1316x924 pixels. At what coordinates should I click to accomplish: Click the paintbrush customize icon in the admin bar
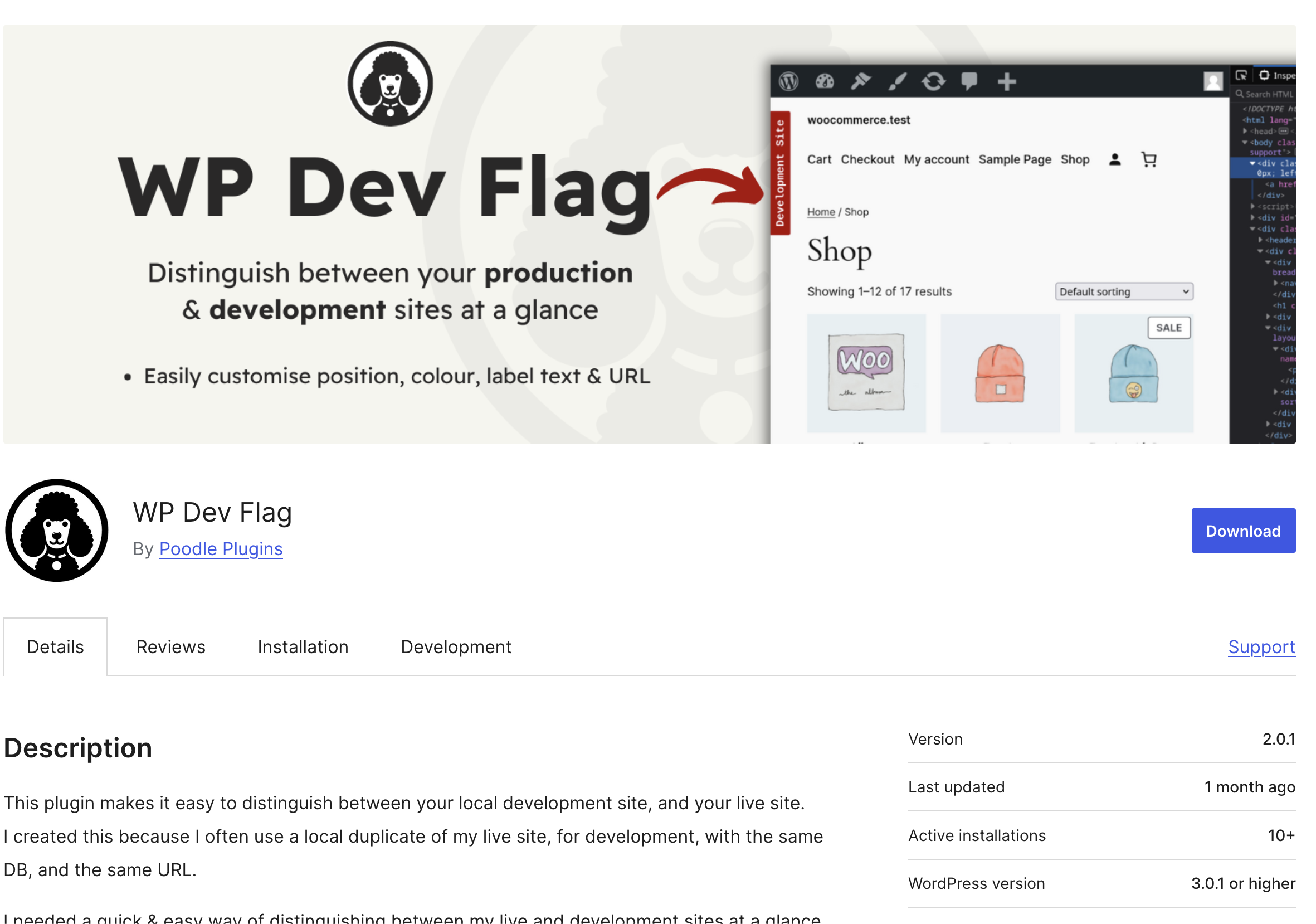click(x=897, y=81)
